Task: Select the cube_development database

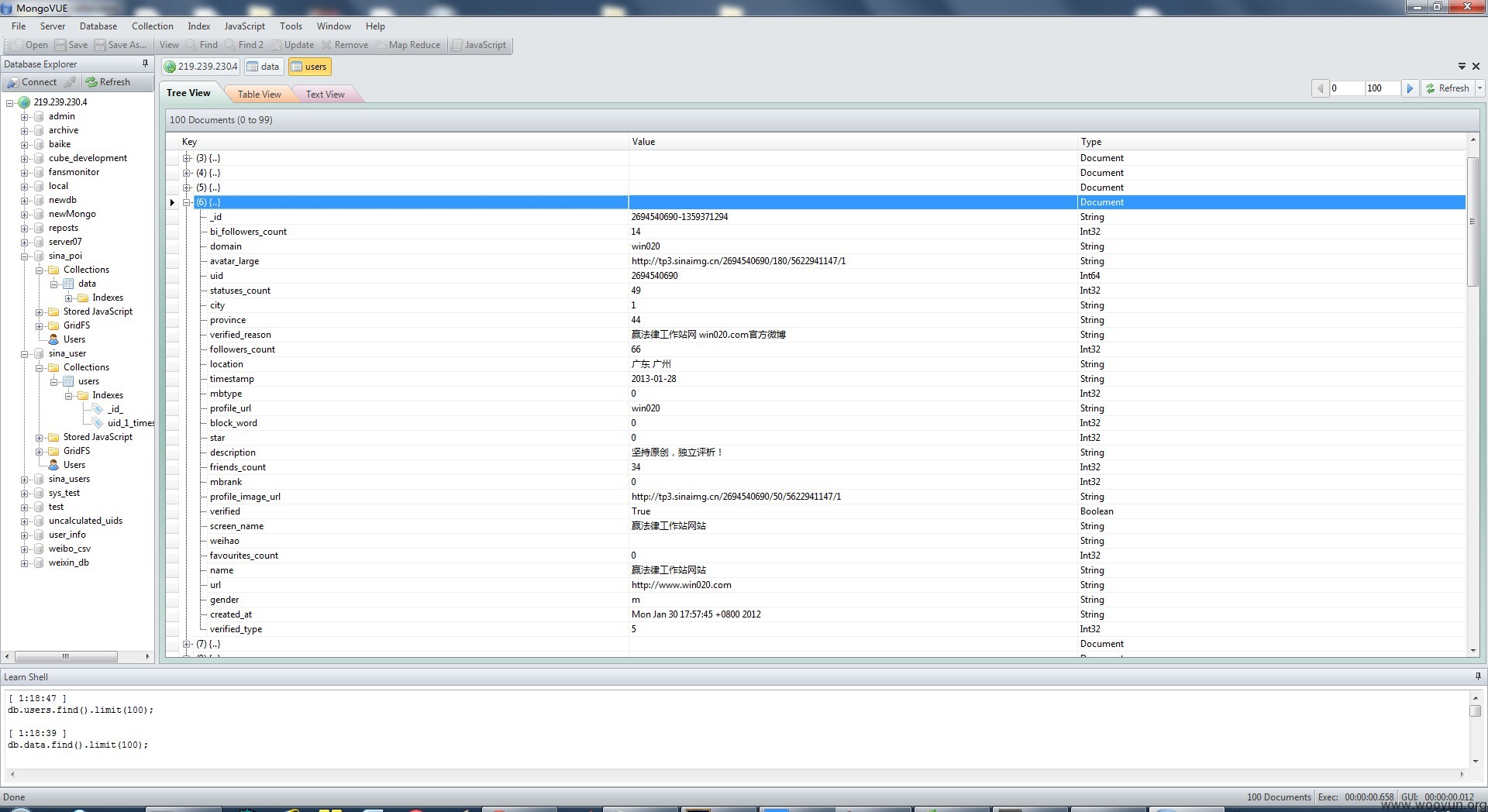Action: pyautogui.click(x=88, y=158)
